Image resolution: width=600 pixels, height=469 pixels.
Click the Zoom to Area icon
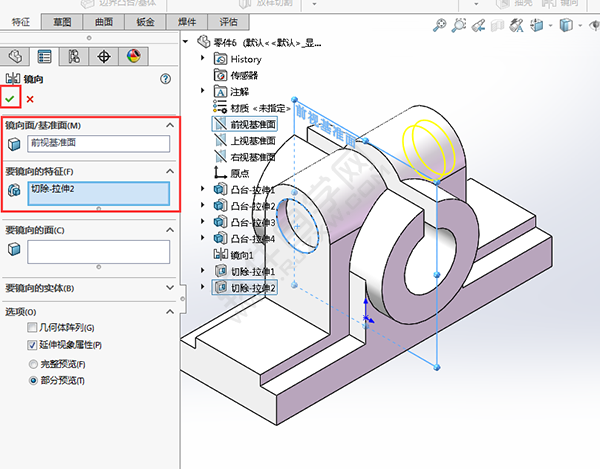coord(458,25)
